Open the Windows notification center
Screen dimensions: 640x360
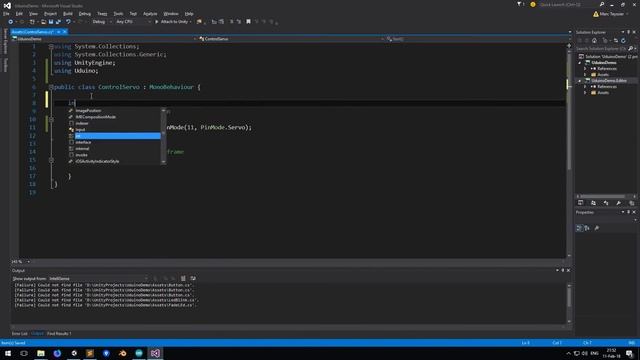coord(629,353)
